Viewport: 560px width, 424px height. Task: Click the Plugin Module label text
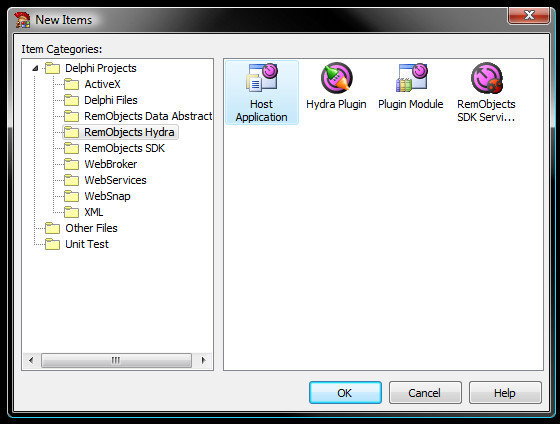point(411,104)
